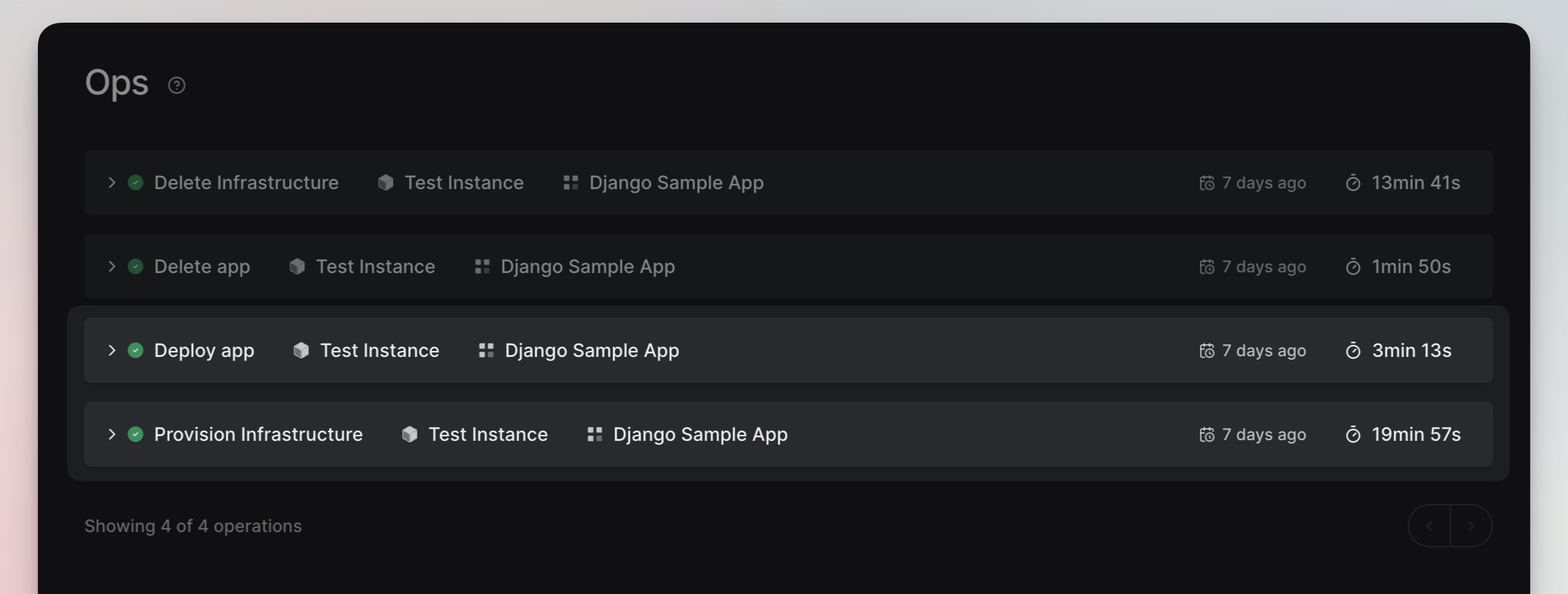
Task: Click grid app icon in Deploy app row
Action: click(486, 350)
